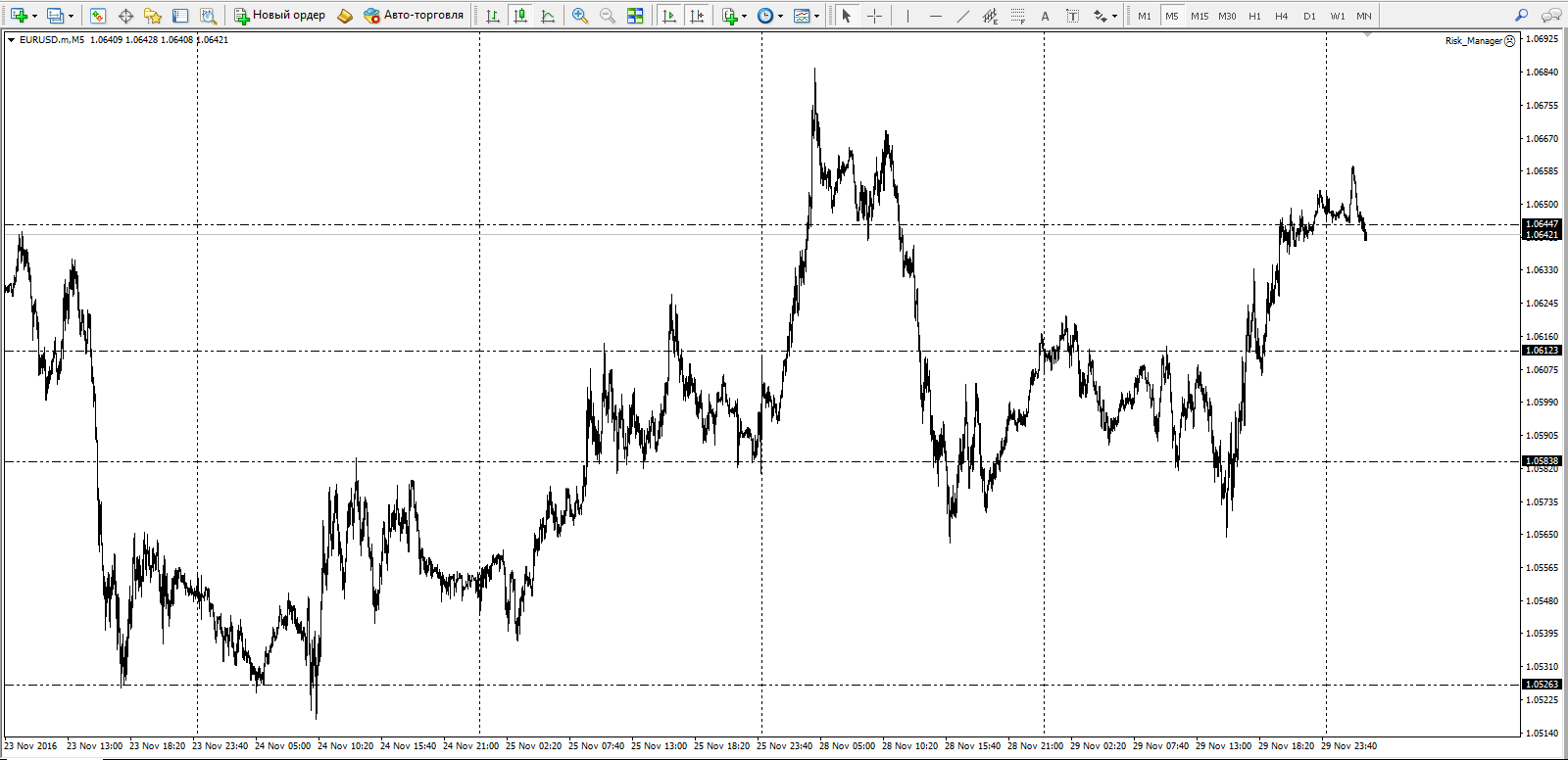Image resolution: width=1568 pixels, height=760 pixels.
Task: Switch to the M15 timeframe
Action: [1200, 16]
